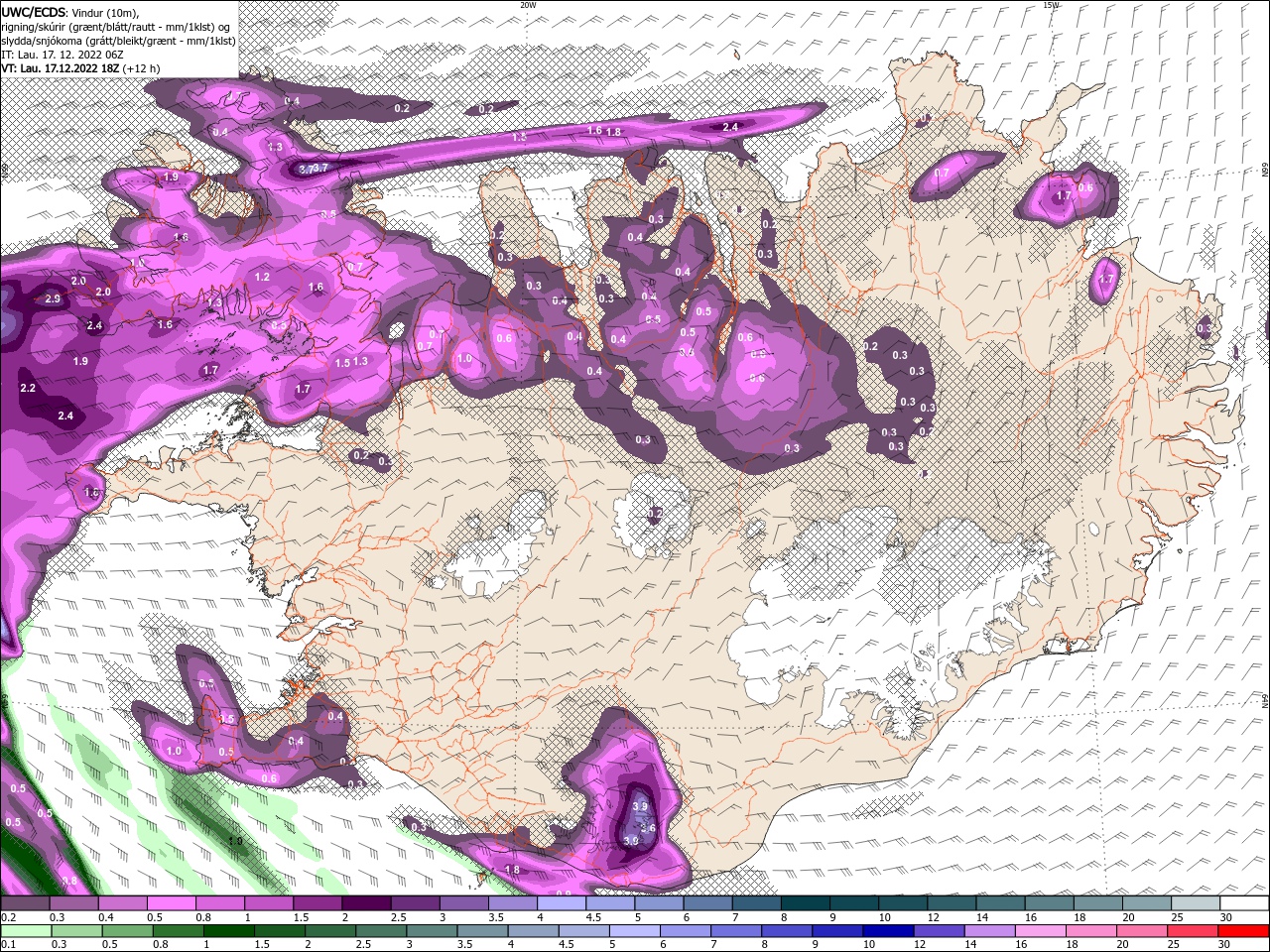Select darkest green rain swatch between 1 and 1.5
The height and width of the screenshot is (952, 1270).
(x=230, y=930)
